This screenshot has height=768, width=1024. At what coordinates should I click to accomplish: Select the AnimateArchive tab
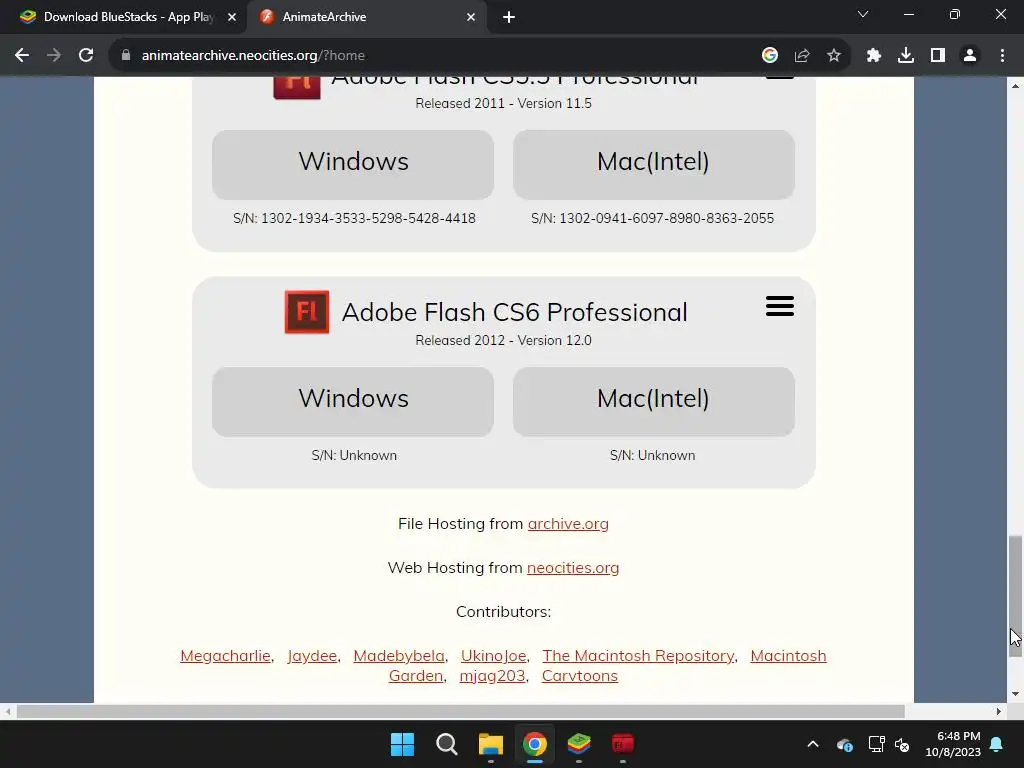click(x=366, y=17)
